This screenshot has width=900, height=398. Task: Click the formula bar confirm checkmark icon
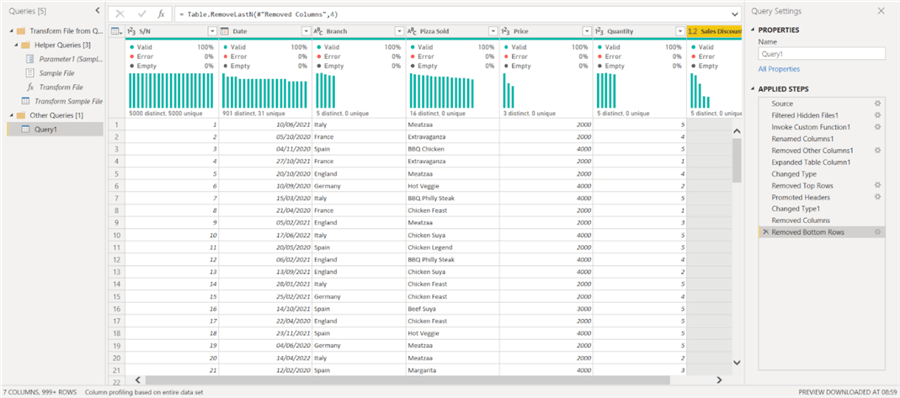(141, 14)
